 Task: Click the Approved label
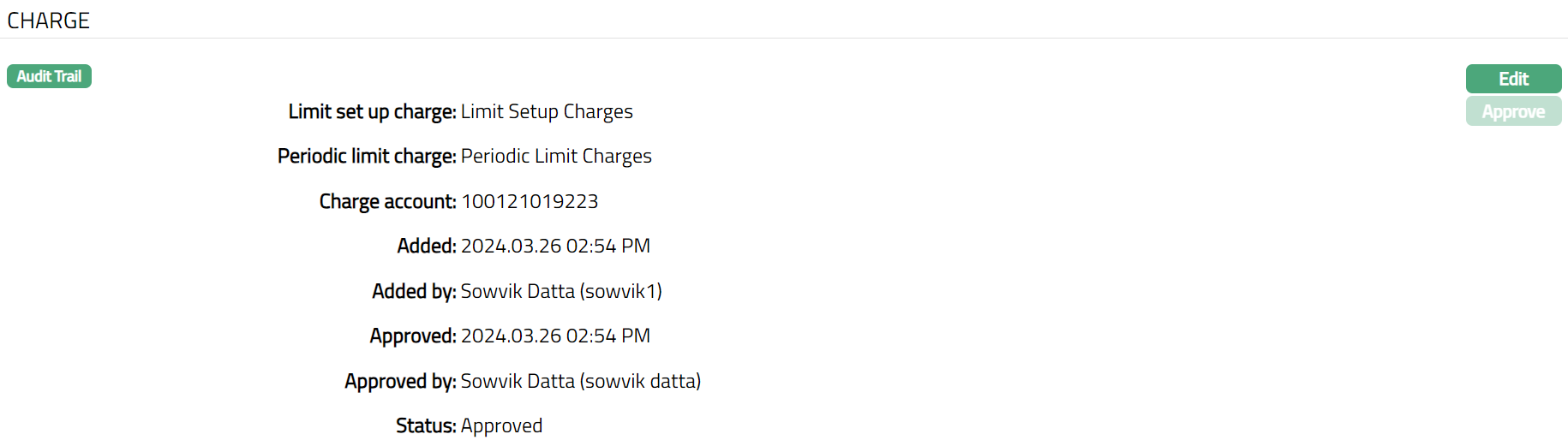[413, 336]
